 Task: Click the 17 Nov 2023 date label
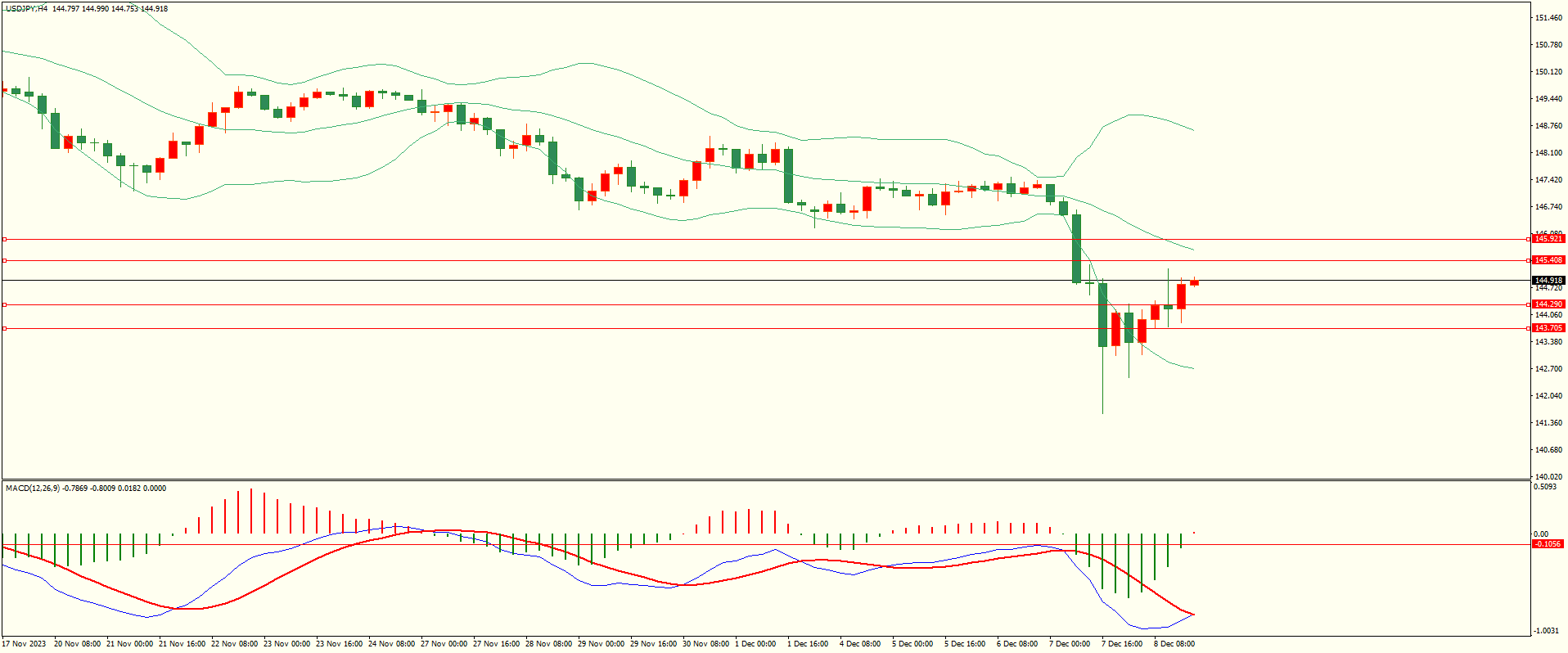click(x=25, y=644)
